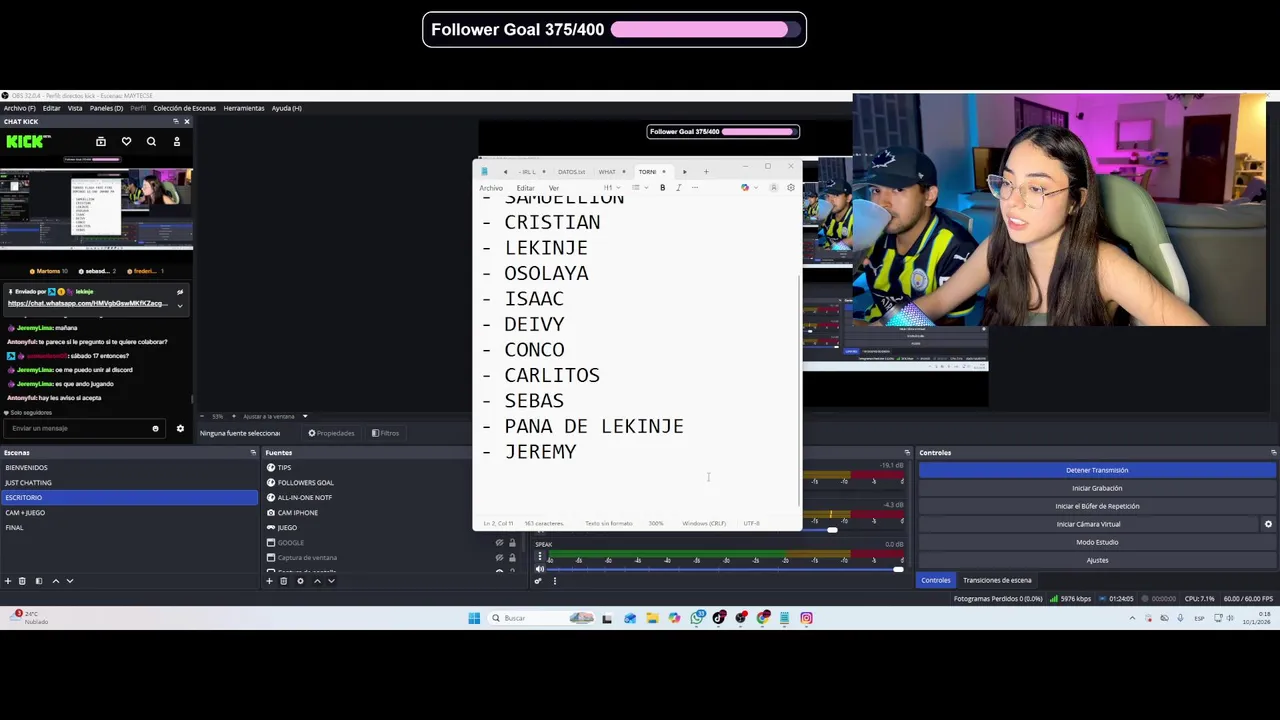This screenshot has width=1280, height=720.
Task: Click Iniciar Grabación button
Action: coord(1097,488)
